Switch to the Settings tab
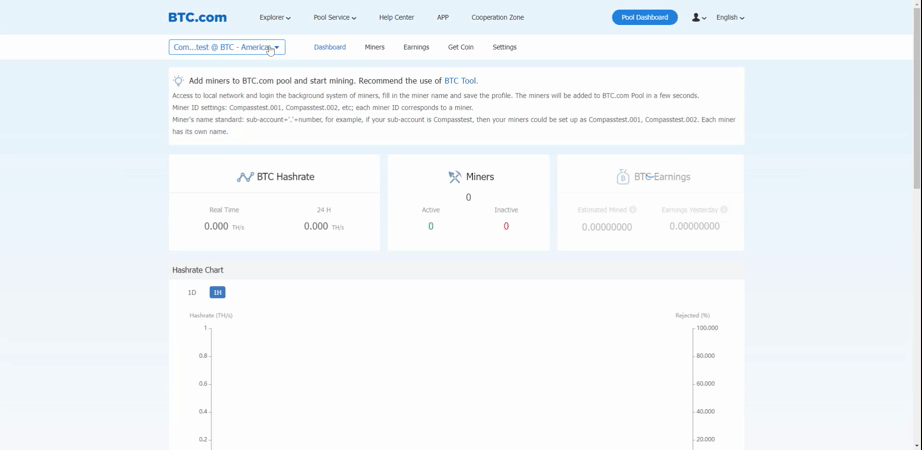The image size is (922, 450). [x=505, y=47]
